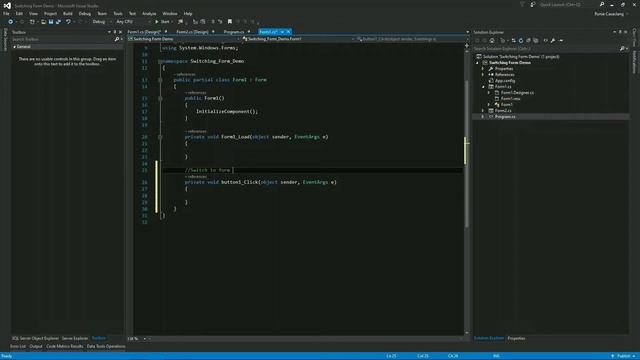Click the Save All toolbar icon
Screen dimensions: 640x360
58,22
